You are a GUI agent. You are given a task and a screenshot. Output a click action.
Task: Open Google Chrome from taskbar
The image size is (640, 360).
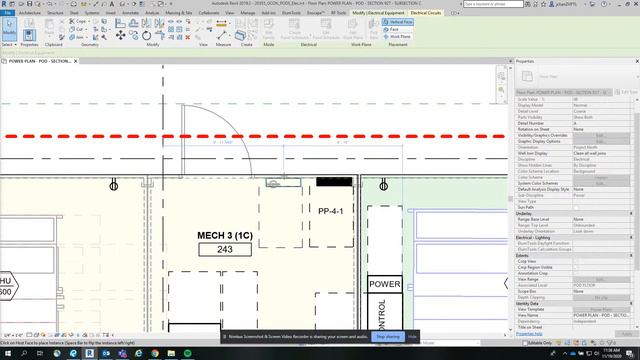tap(155, 353)
